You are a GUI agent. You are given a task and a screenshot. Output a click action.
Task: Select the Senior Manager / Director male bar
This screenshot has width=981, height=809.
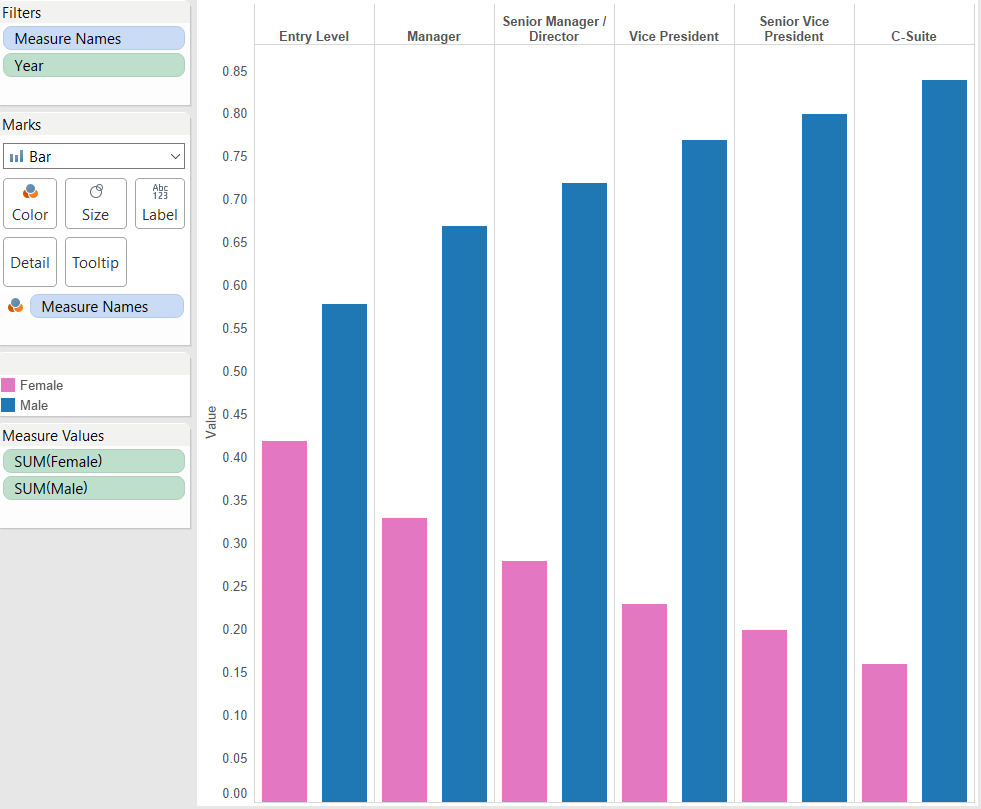(x=585, y=492)
